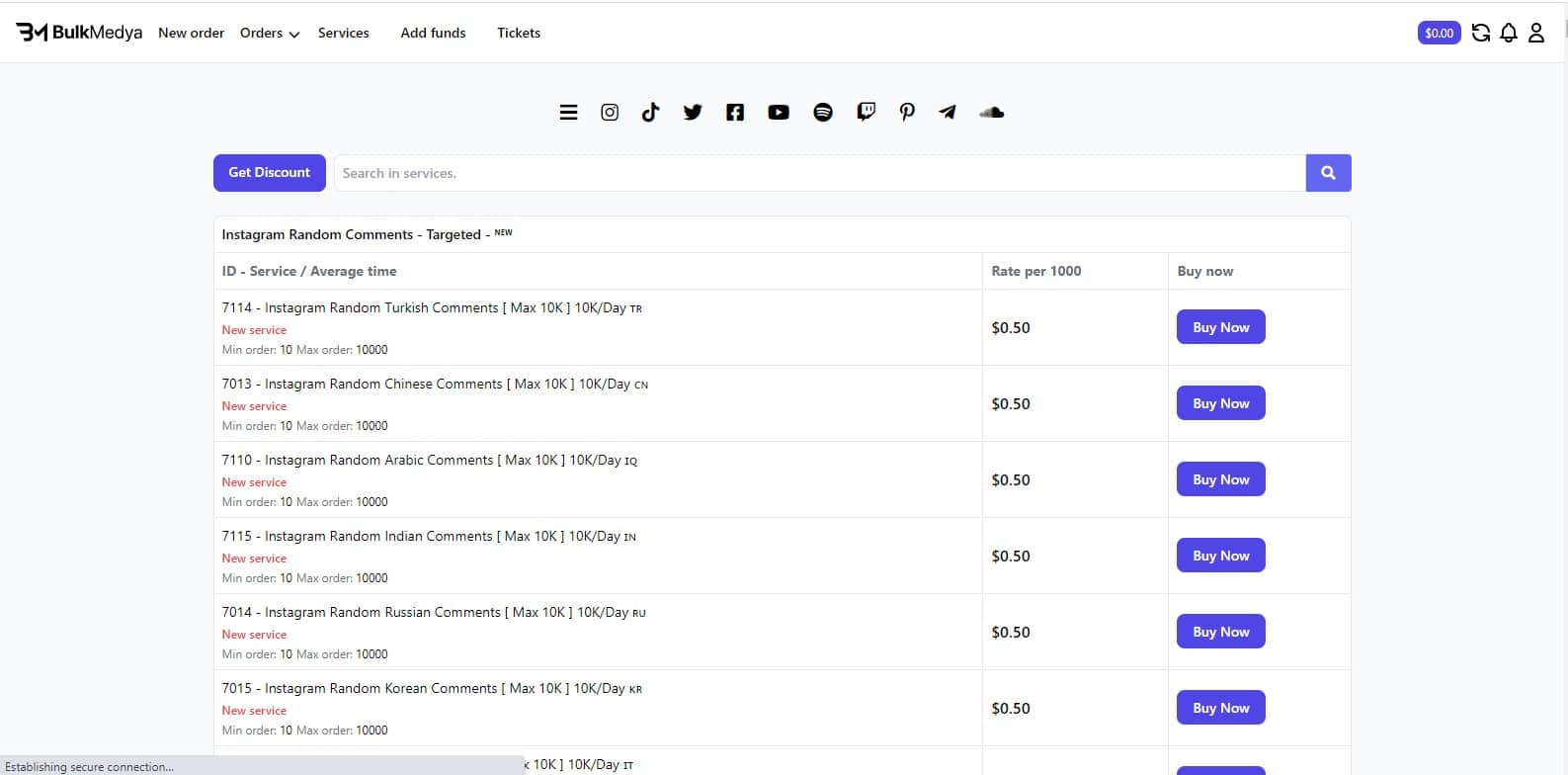This screenshot has height=775, width=1568.
Task: Click the notifications bell icon
Action: point(1508,34)
